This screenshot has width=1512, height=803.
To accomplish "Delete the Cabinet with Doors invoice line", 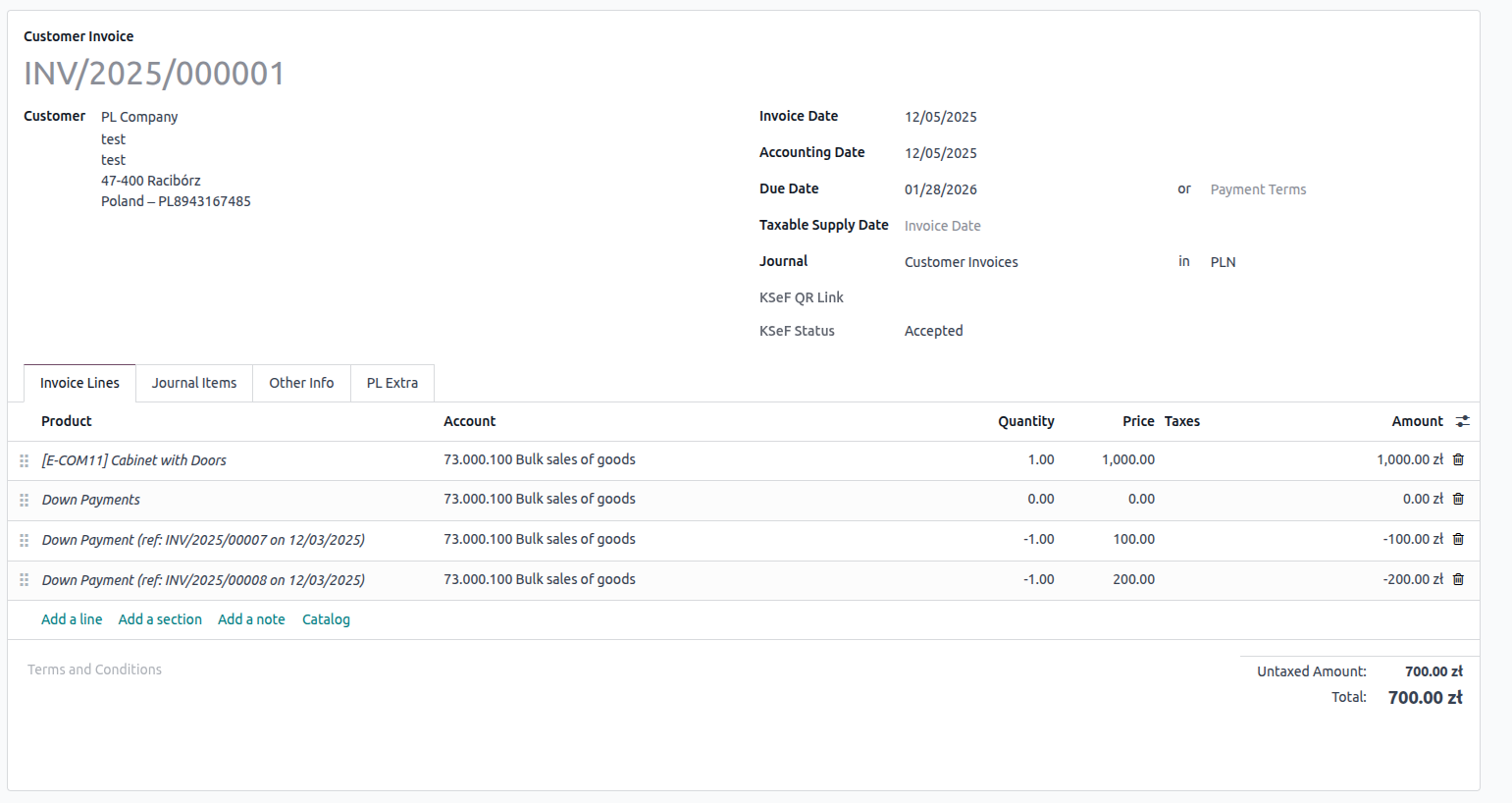I will click(x=1458, y=459).
